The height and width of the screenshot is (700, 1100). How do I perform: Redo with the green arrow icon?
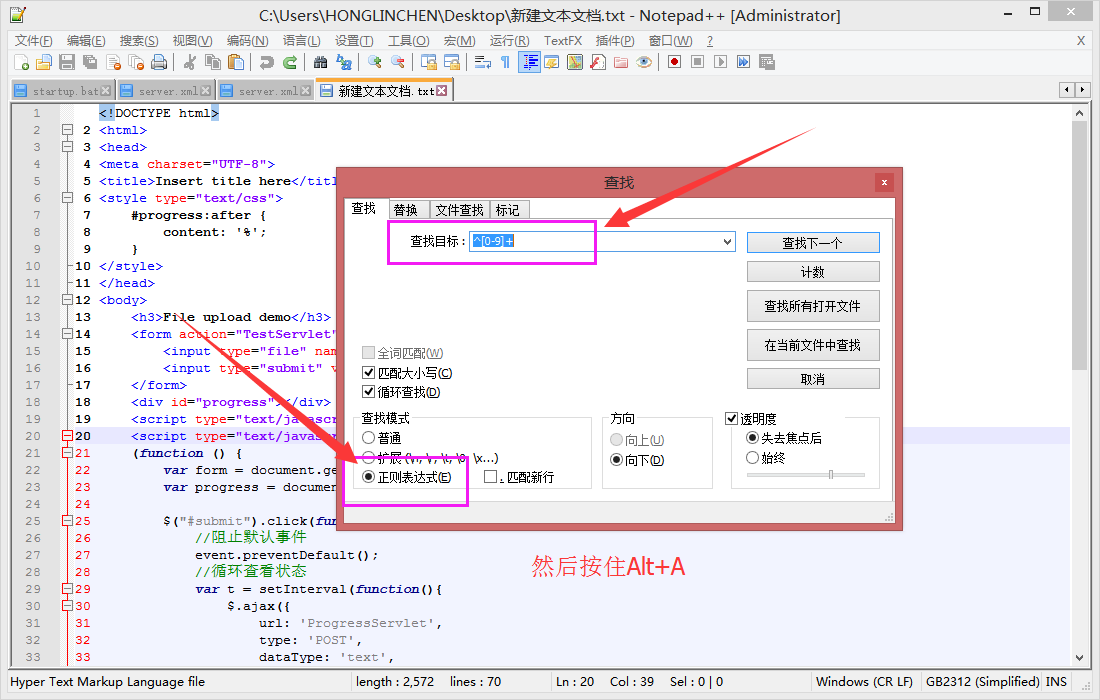click(x=289, y=62)
